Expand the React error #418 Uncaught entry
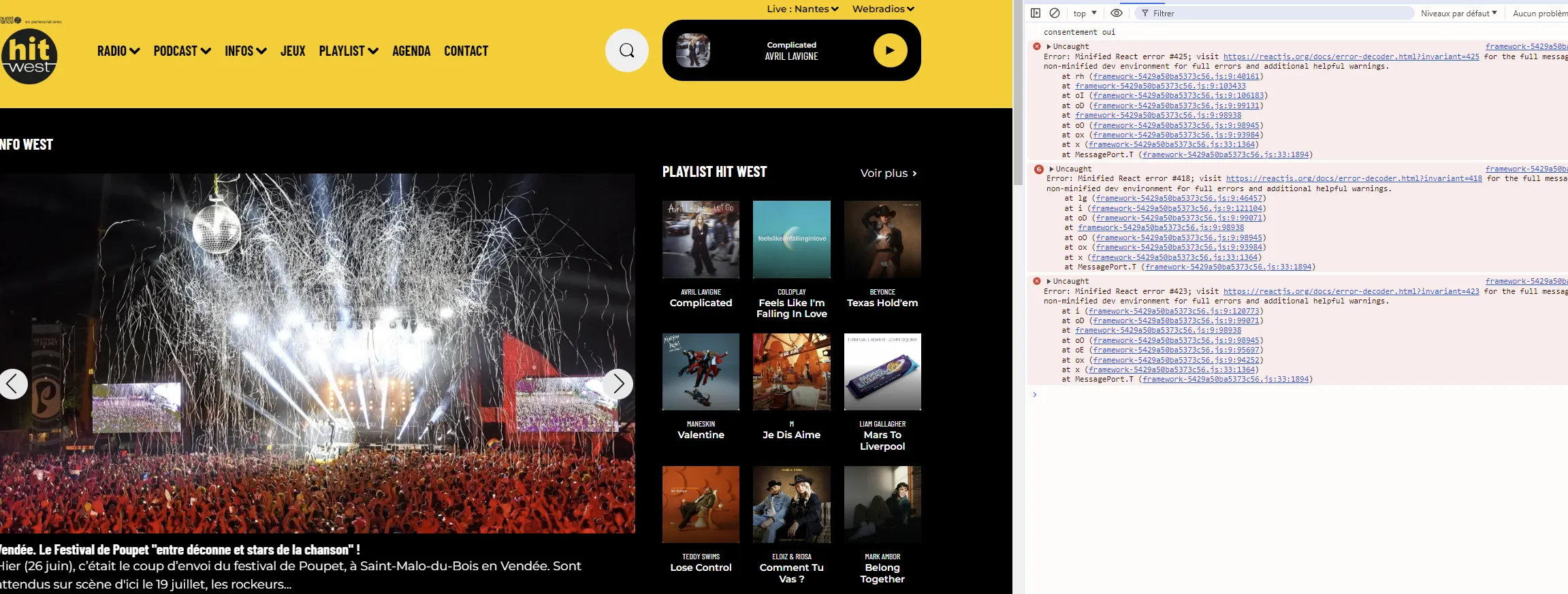 tap(1052, 169)
